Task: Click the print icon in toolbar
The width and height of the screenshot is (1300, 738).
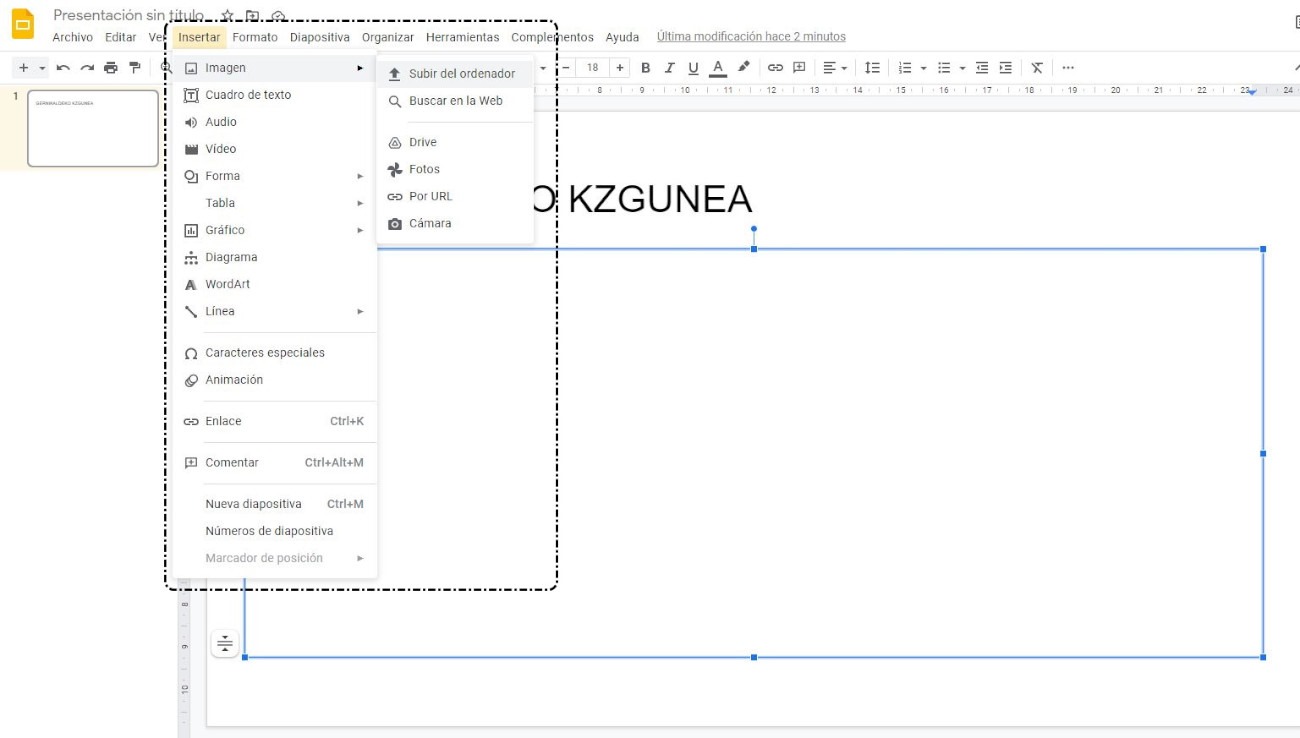Action: point(111,68)
